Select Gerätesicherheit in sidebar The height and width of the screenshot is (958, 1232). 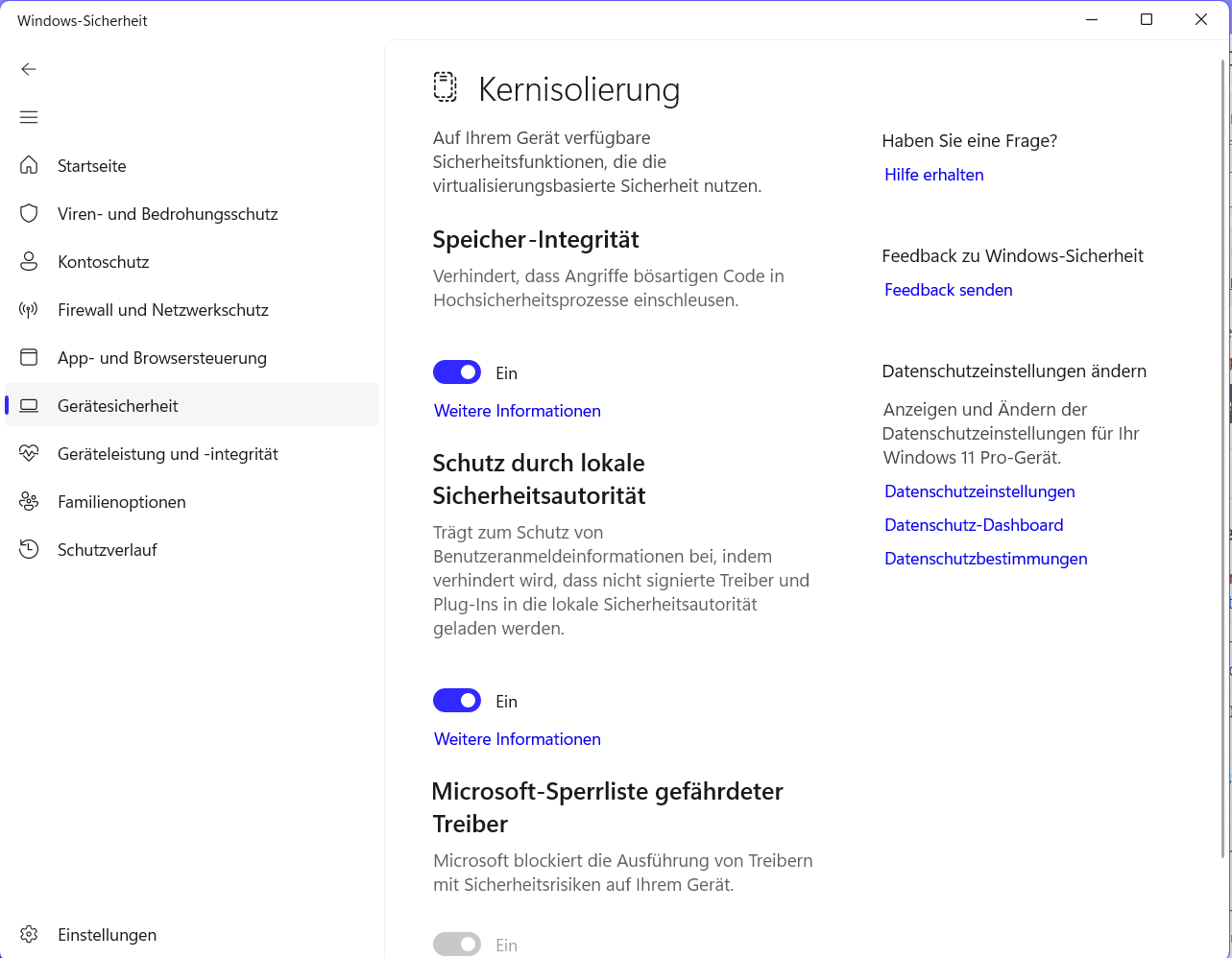192,405
